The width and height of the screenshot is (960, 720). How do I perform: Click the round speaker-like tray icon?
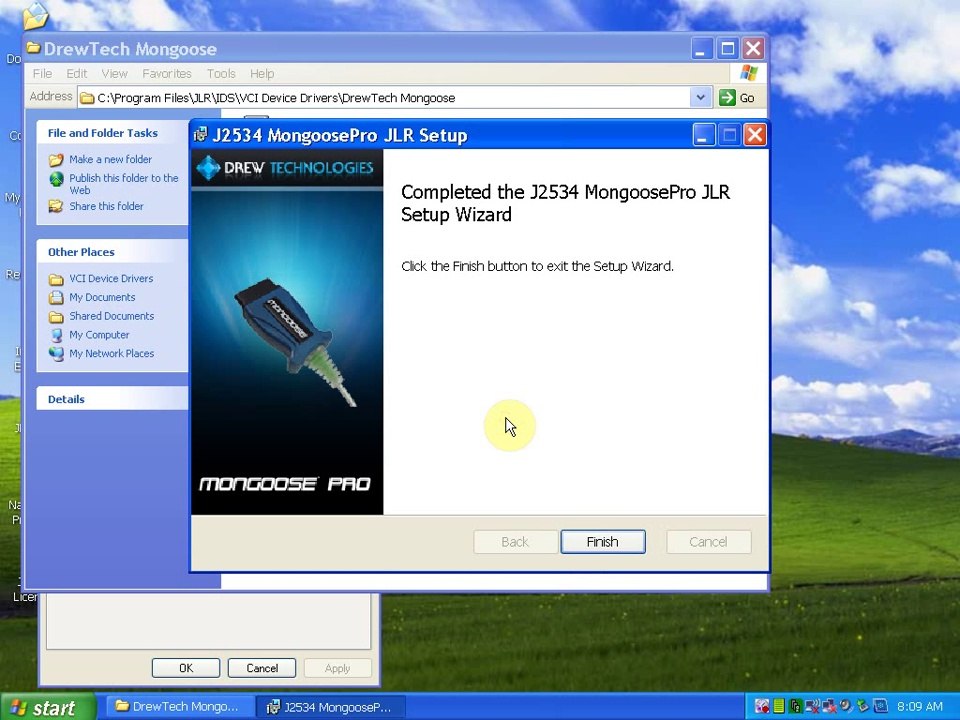pyautogui.click(x=846, y=705)
